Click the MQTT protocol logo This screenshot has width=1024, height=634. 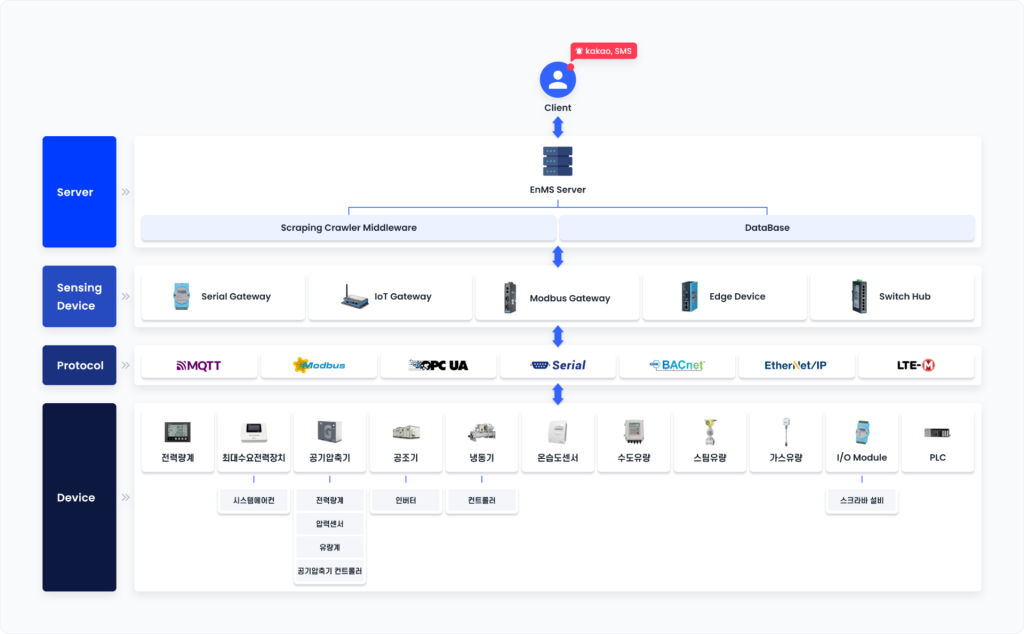[x=199, y=366]
